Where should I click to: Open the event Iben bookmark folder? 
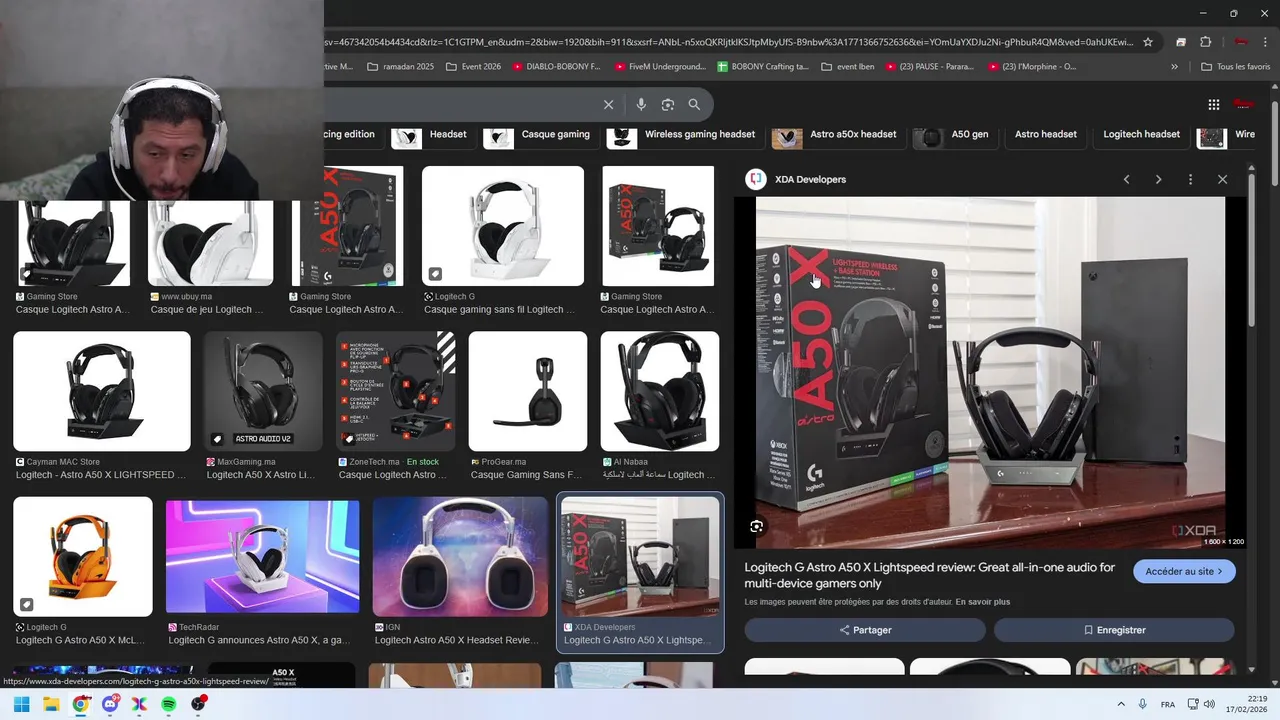tap(848, 67)
